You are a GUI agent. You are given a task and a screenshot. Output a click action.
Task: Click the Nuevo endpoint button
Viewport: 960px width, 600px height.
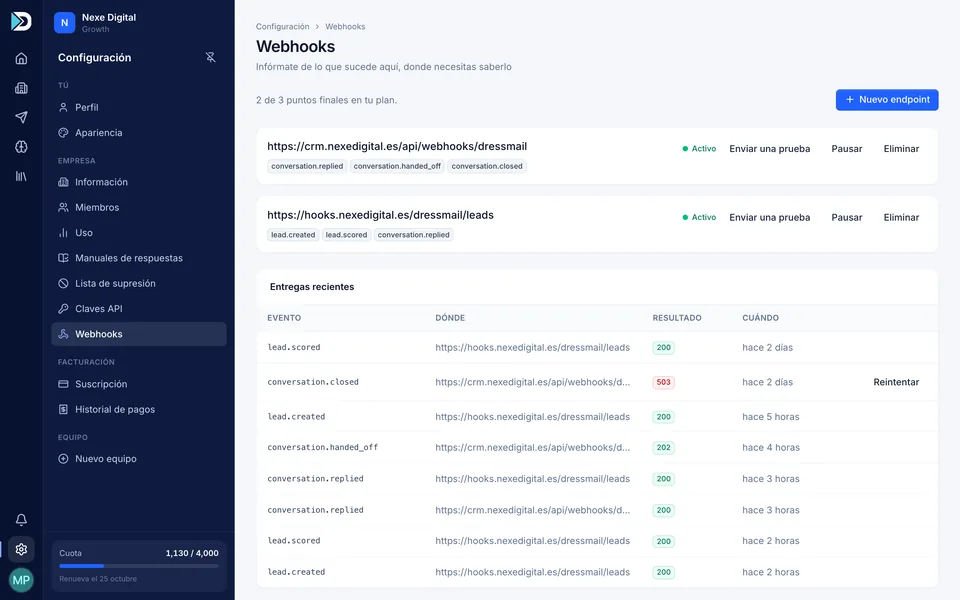point(887,100)
